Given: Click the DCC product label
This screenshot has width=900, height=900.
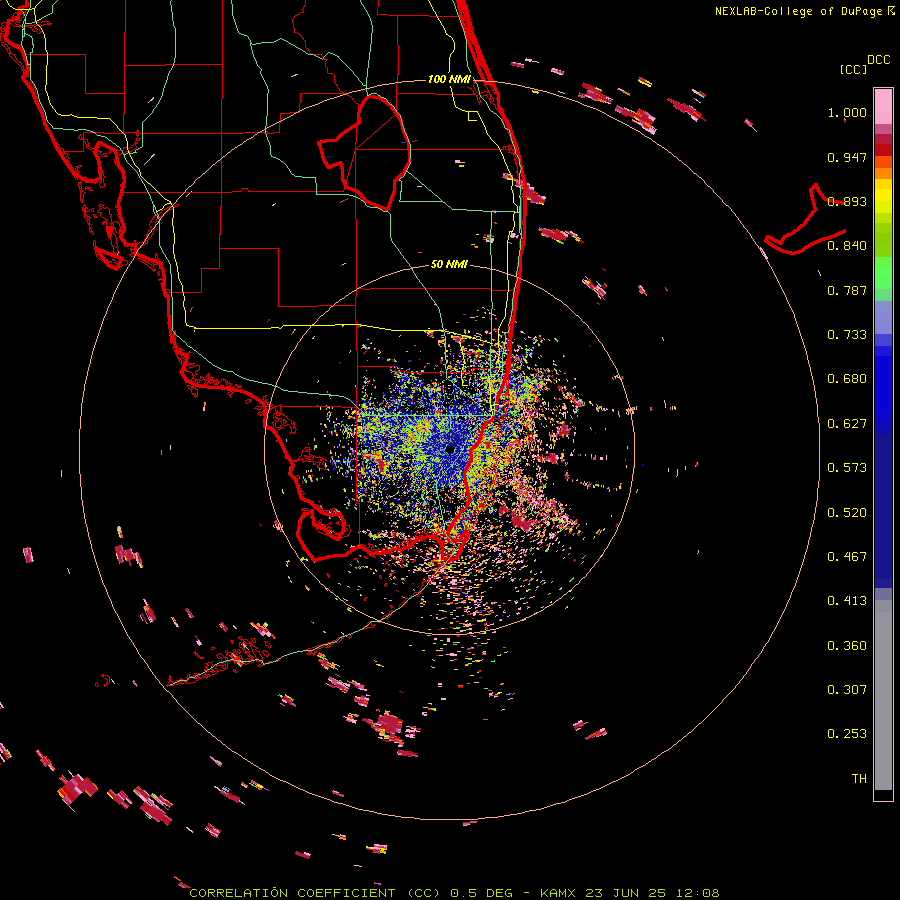Looking at the screenshot, I should 878,60.
